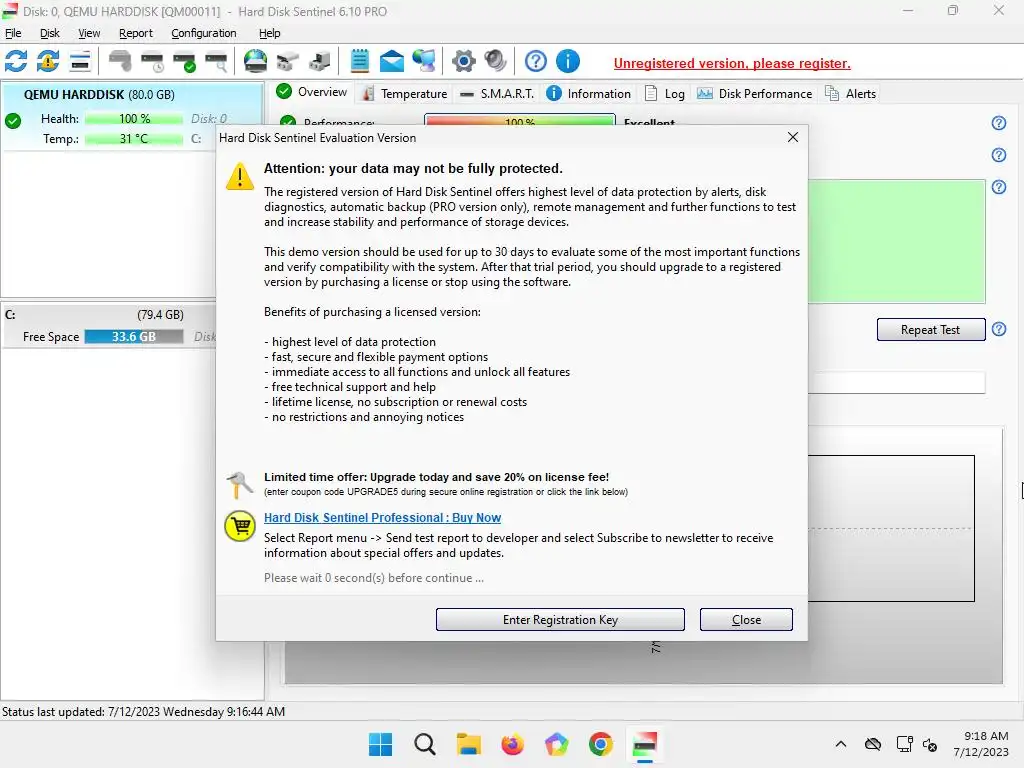Click the Windows Start button

pos(381,744)
